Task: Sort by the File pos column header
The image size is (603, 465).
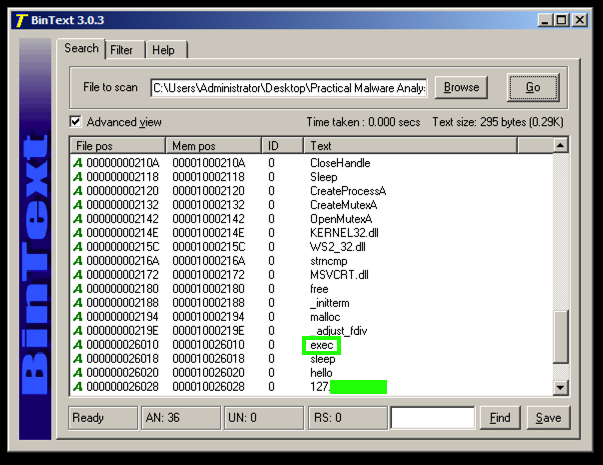Action: click(118, 146)
